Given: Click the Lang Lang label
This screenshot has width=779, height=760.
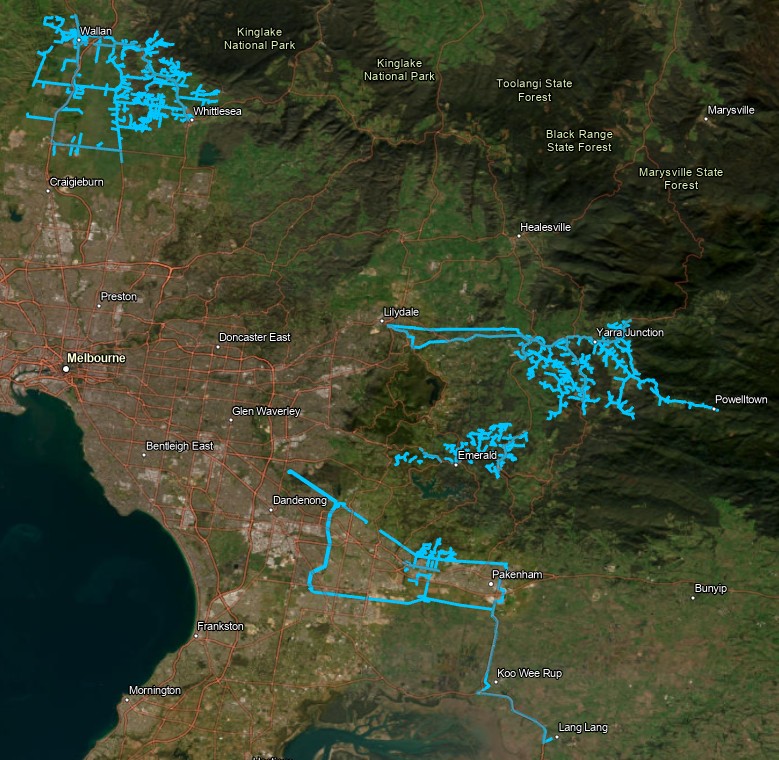Looking at the screenshot, I should [582, 727].
